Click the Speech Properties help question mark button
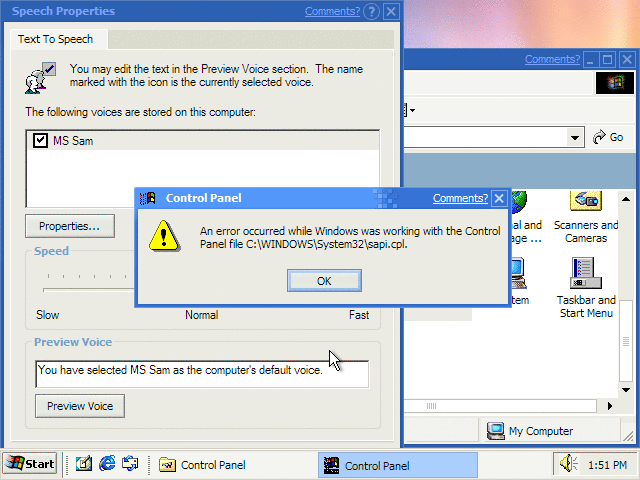 pyautogui.click(x=371, y=11)
